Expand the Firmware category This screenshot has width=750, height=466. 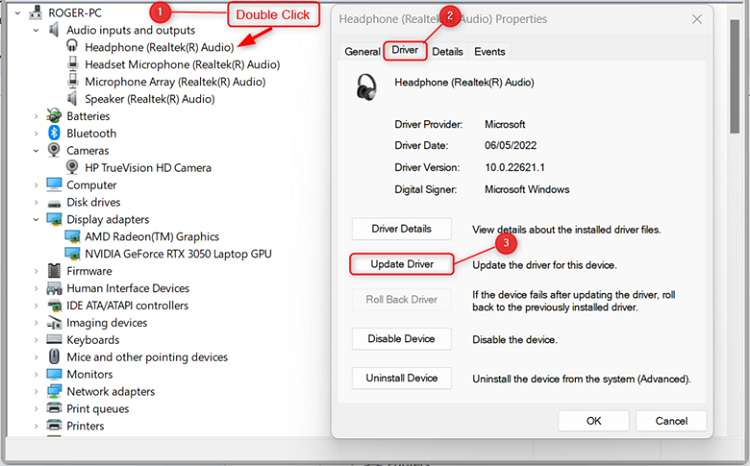point(36,271)
